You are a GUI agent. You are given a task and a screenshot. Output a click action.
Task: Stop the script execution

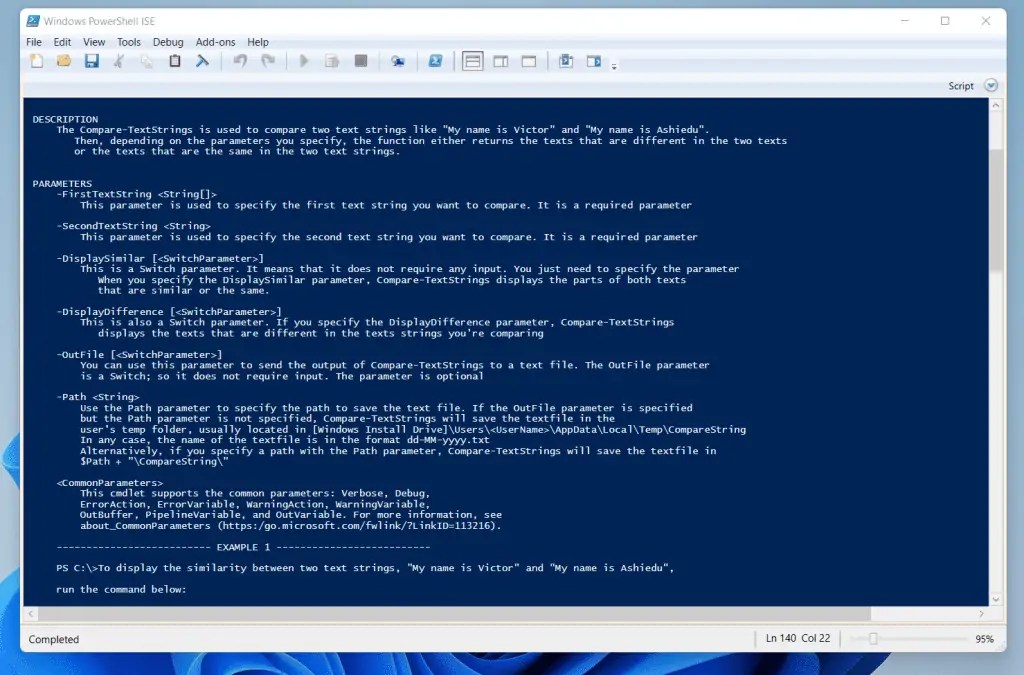point(360,61)
